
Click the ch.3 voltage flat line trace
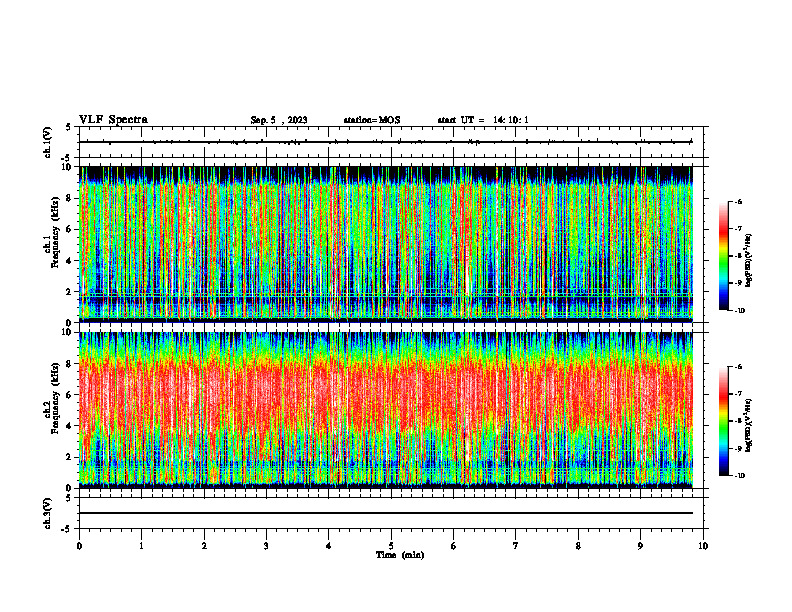[386, 513]
